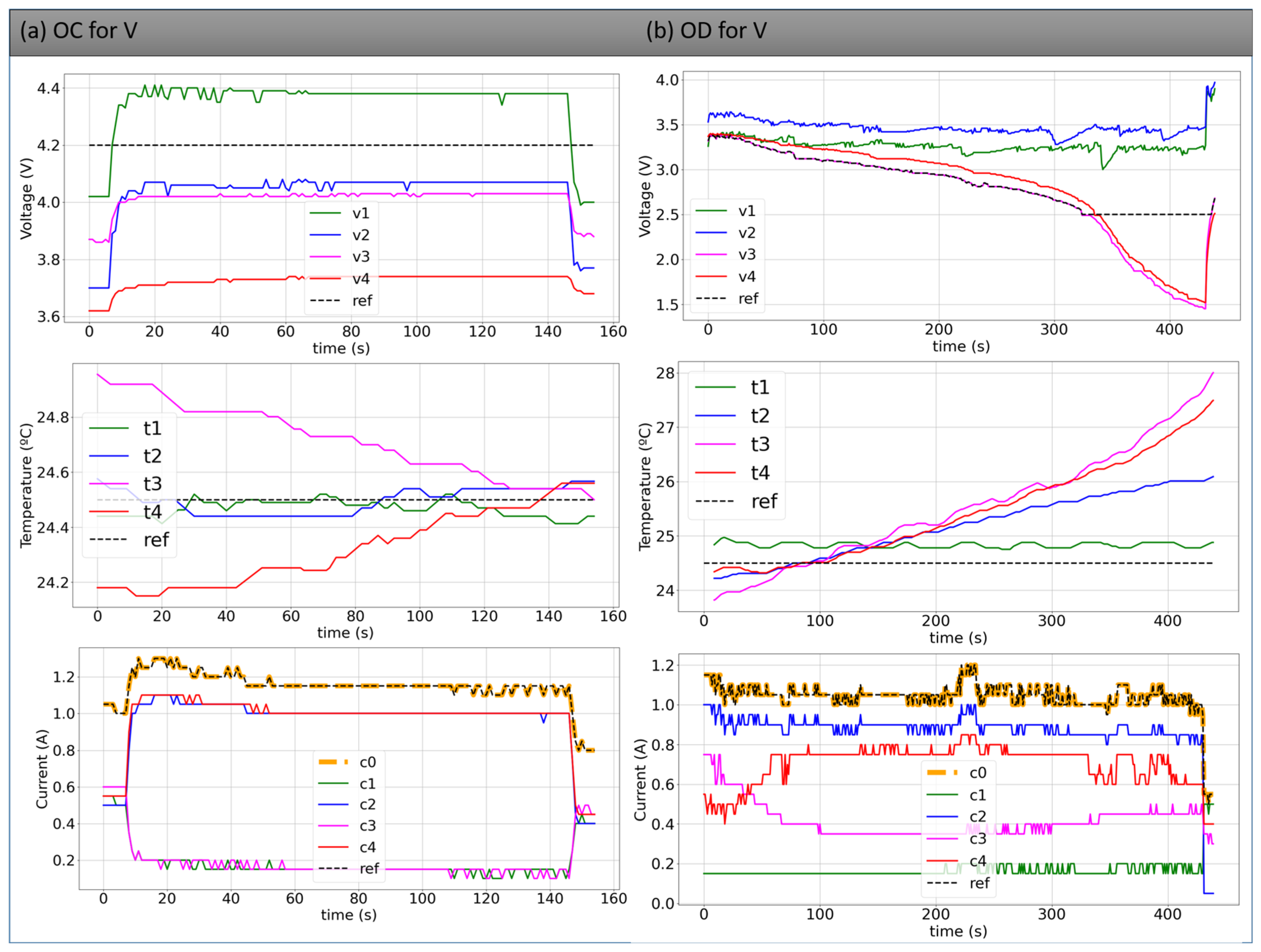
Task: Click ref legend entry in OD voltage plot
Action: click(x=727, y=298)
